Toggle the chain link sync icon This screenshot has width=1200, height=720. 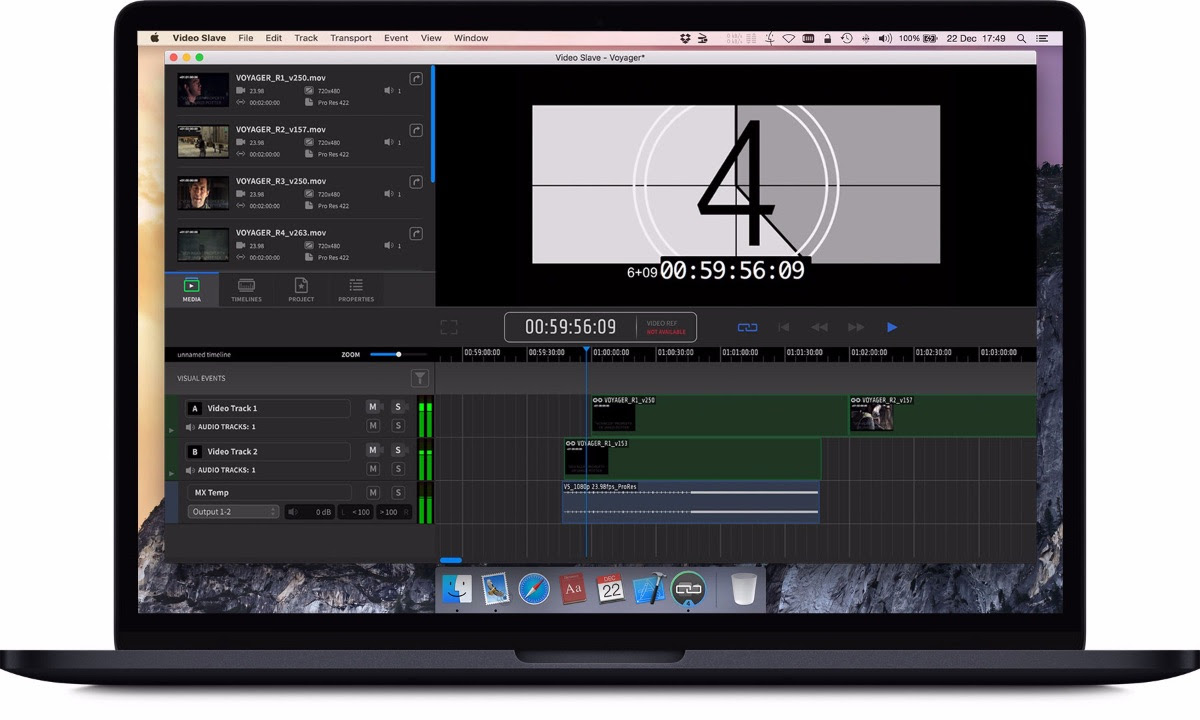pyautogui.click(x=748, y=327)
